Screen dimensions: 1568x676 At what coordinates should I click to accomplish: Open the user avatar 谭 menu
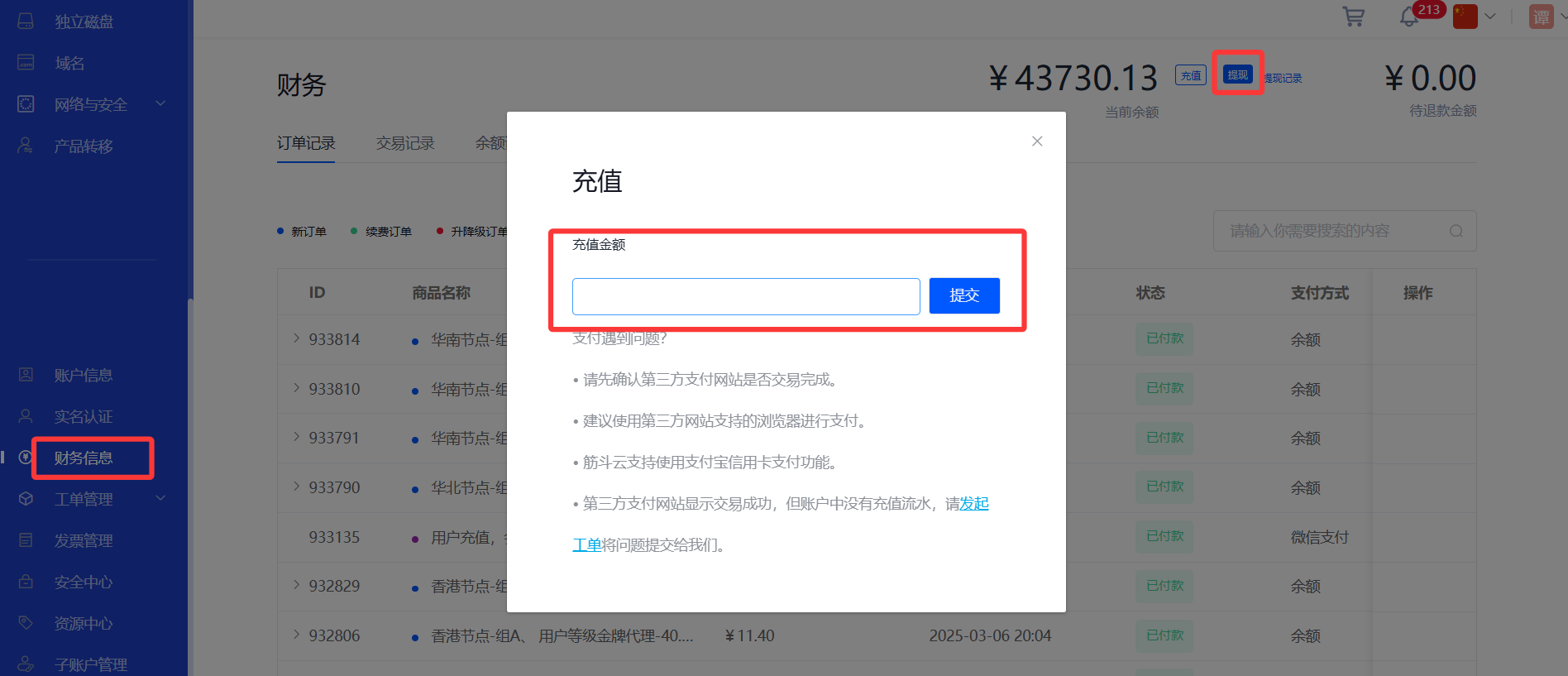(x=1542, y=17)
